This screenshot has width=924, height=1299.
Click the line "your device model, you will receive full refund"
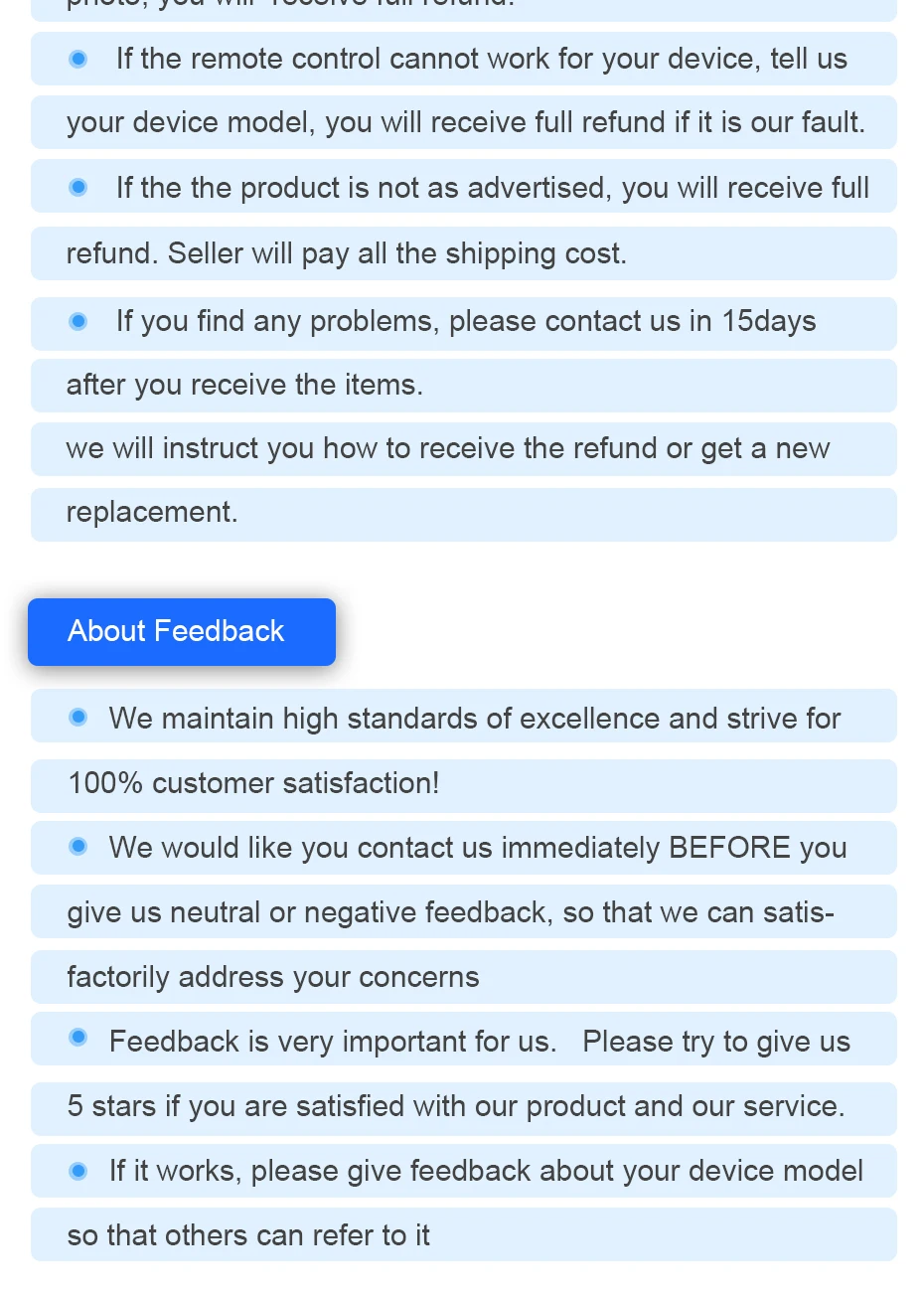coord(465,123)
